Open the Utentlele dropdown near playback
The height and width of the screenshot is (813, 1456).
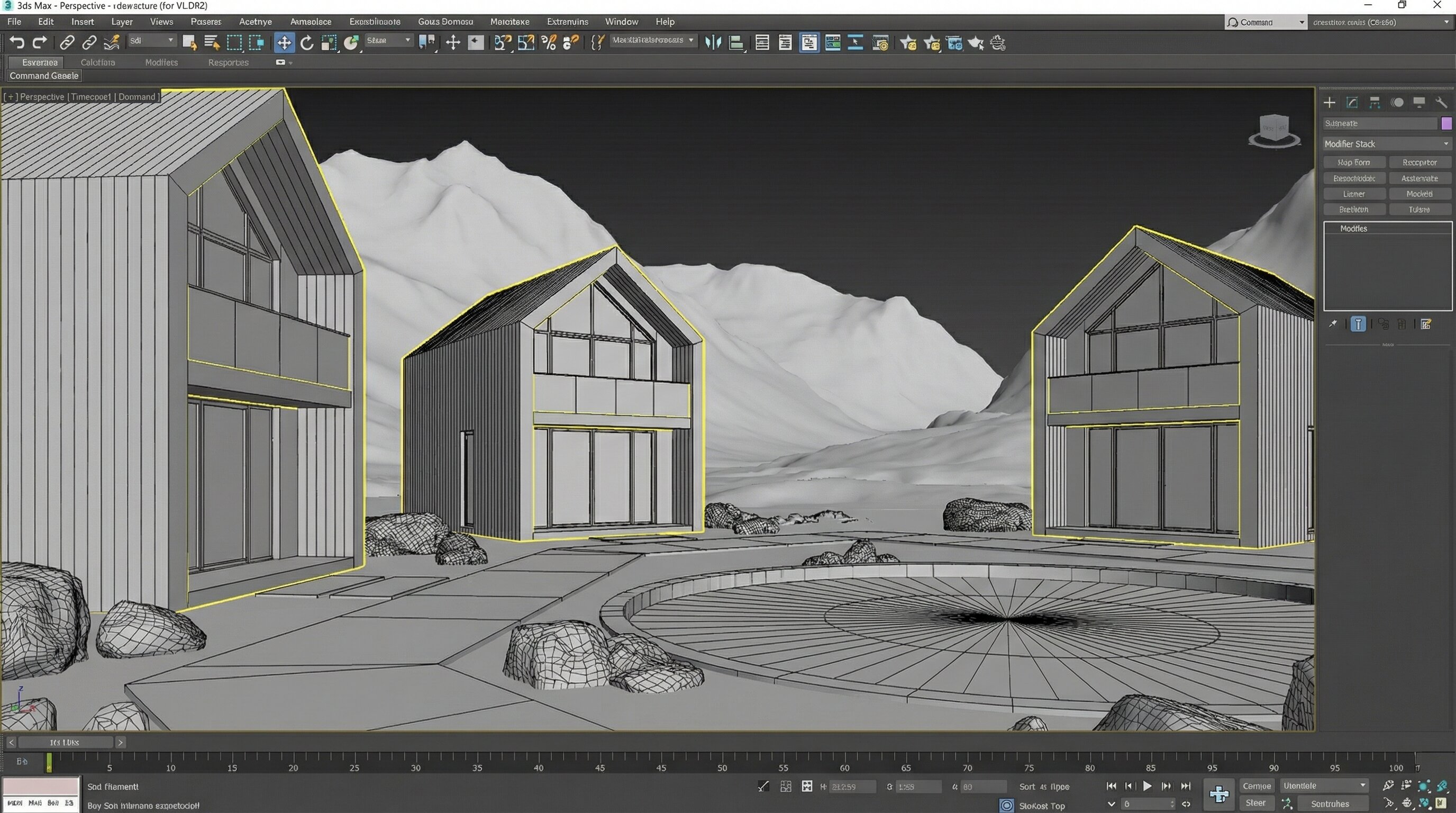tap(1323, 785)
